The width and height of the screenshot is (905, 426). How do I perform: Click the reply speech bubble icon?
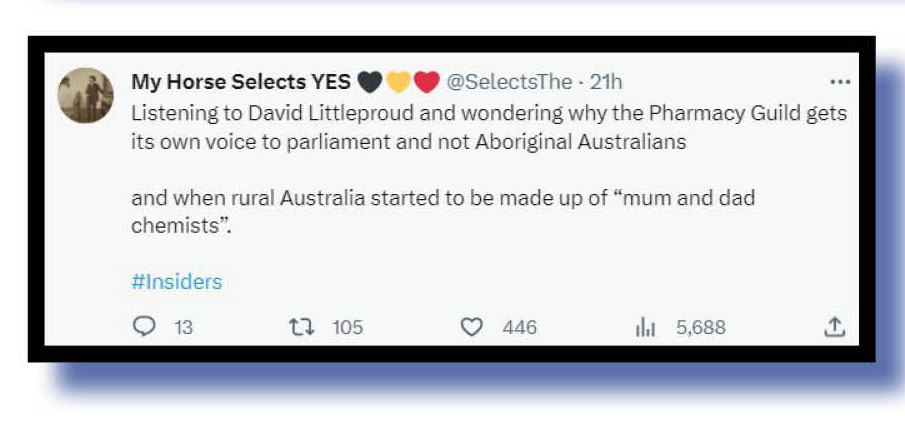pos(144,327)
